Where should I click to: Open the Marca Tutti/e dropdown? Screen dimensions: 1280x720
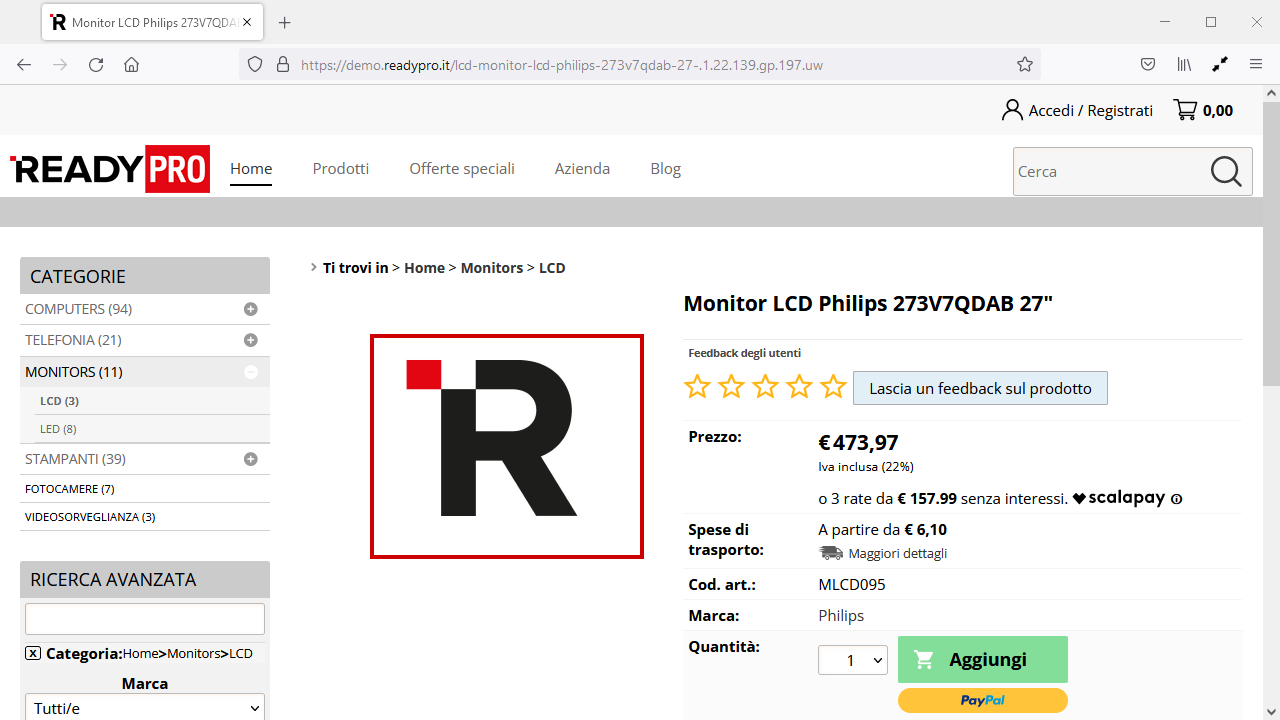click(145, 708)
